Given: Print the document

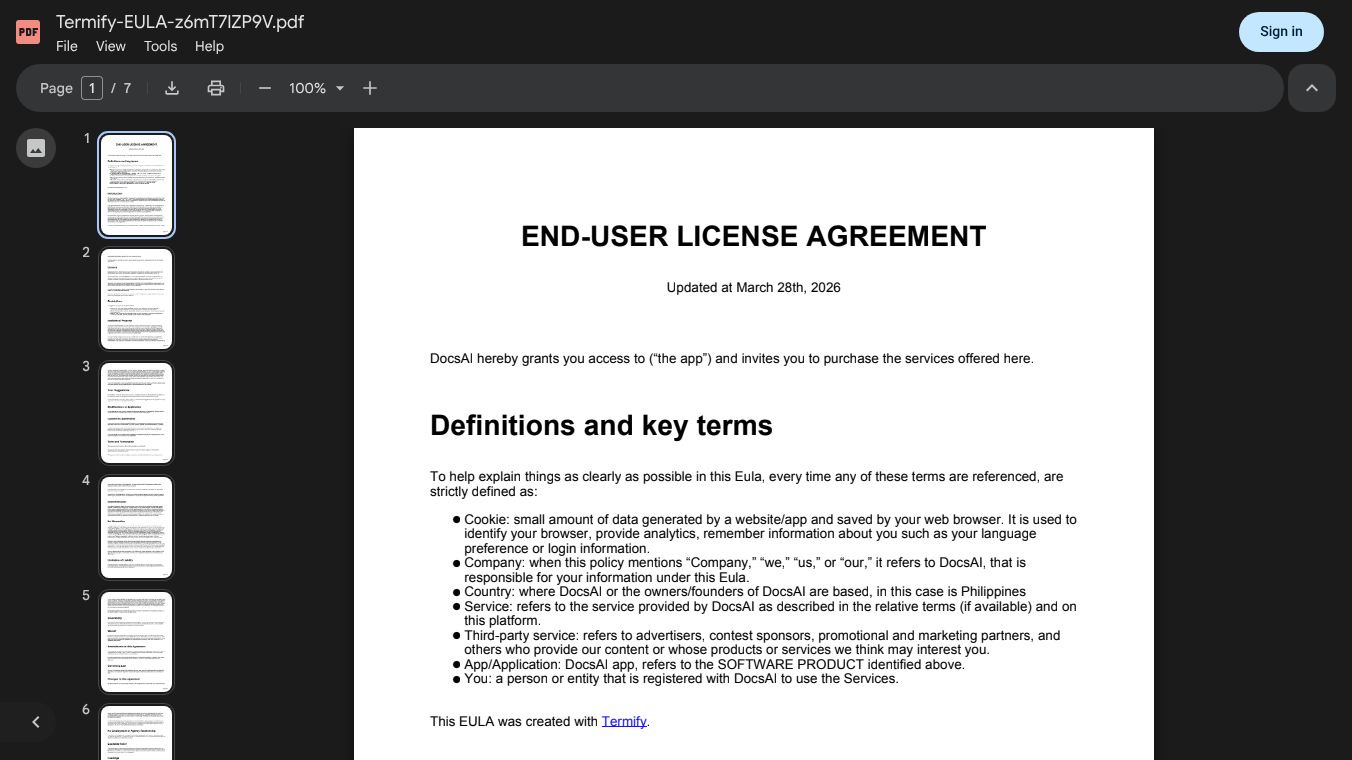Looking at the screenshot, I should [216, 88].
